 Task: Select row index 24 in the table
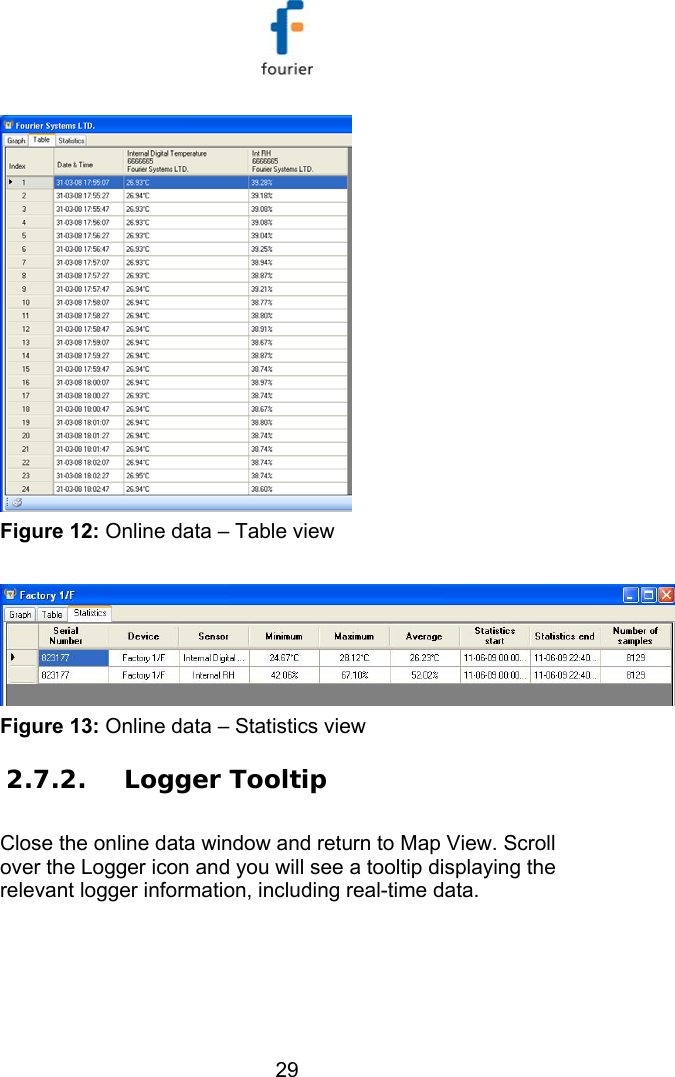30,489
